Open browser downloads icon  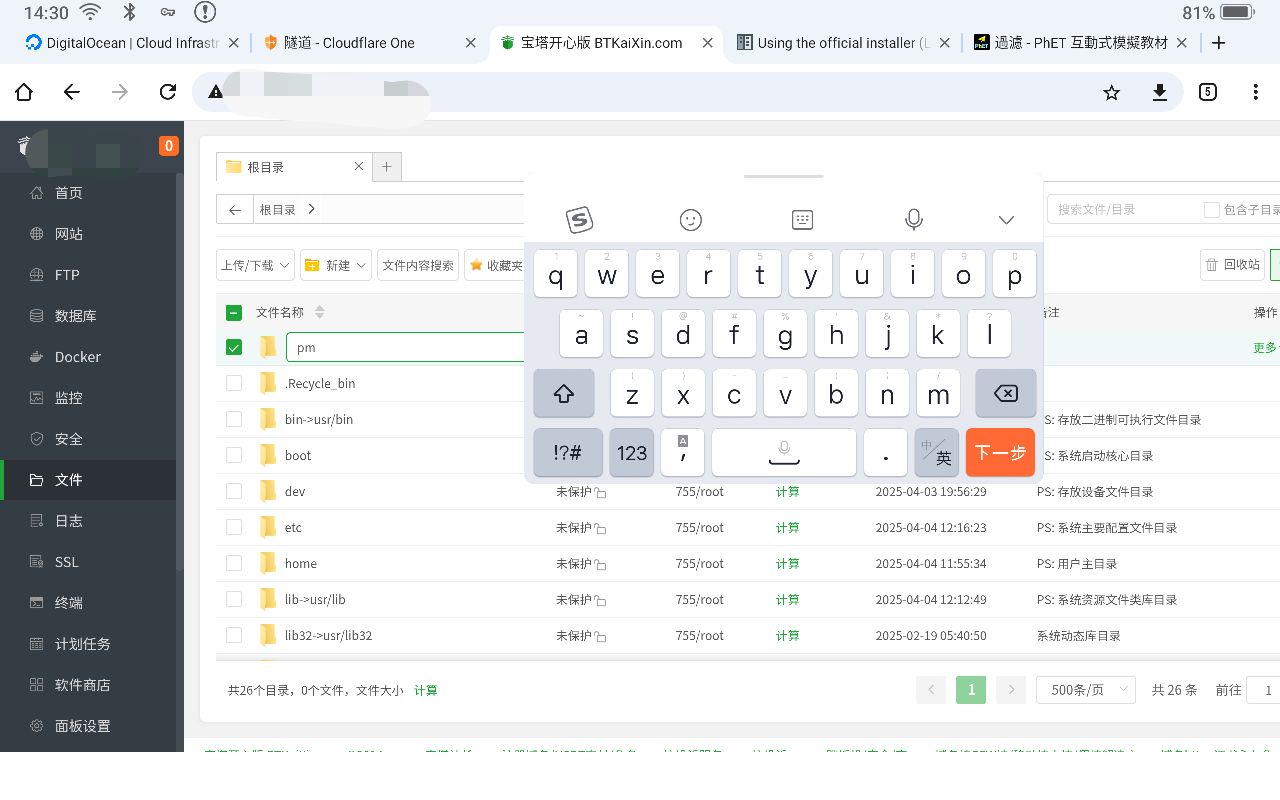[x=1159, y=92]
